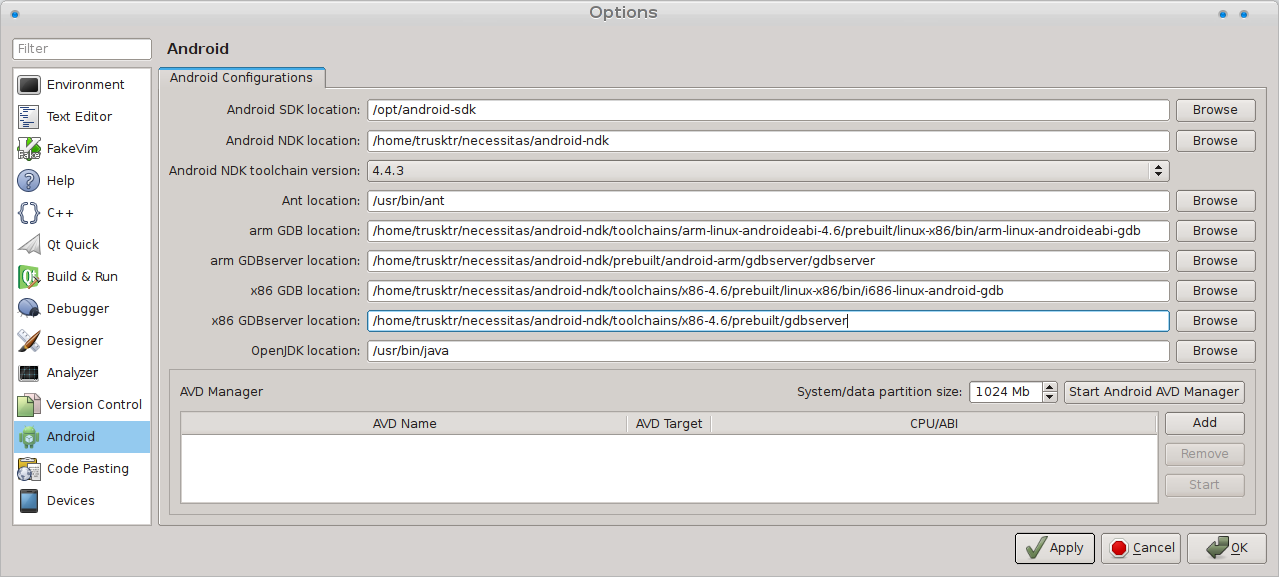Select Code Pasting in the category list

[x=87, y=469]
